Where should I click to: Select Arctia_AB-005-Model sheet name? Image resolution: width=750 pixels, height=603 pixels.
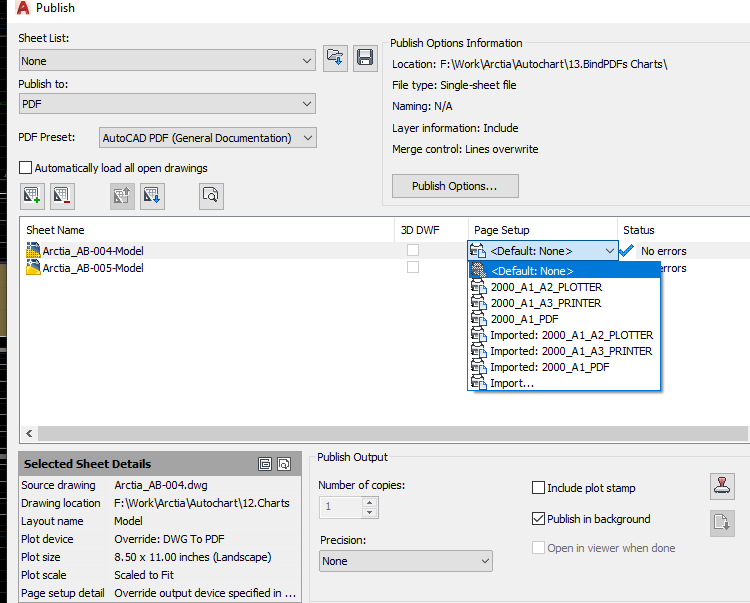(x=93, y=268)
